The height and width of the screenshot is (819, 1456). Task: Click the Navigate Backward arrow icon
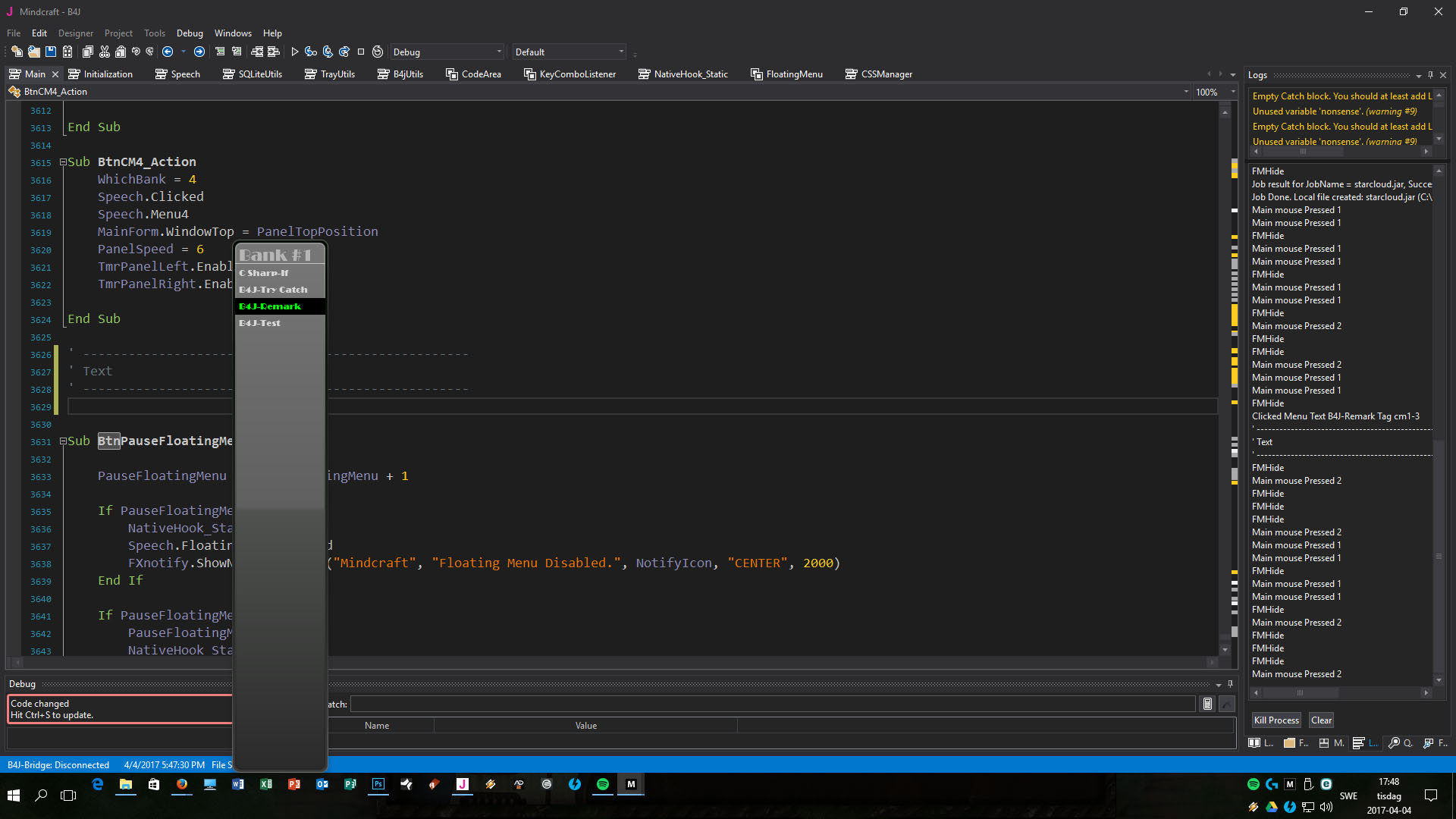(x=168, y=52)
